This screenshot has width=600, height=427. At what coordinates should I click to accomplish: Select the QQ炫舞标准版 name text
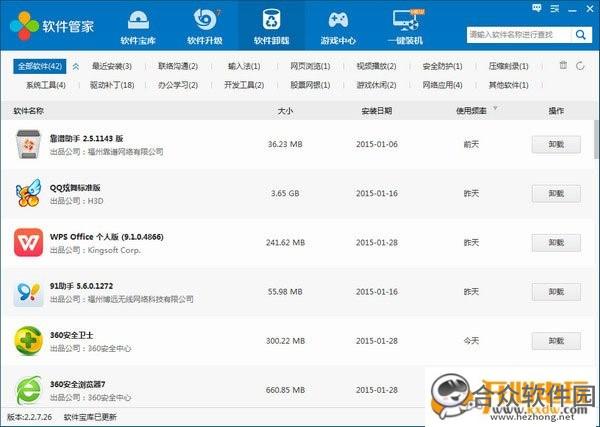tap(75, 187)
